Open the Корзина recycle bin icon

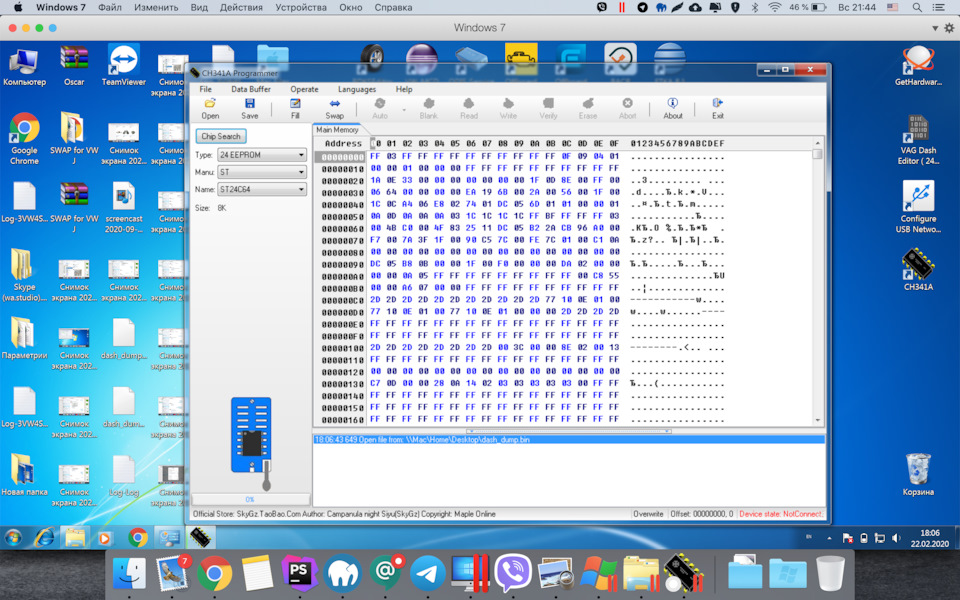pyautogui.click(x=918, y=474)
